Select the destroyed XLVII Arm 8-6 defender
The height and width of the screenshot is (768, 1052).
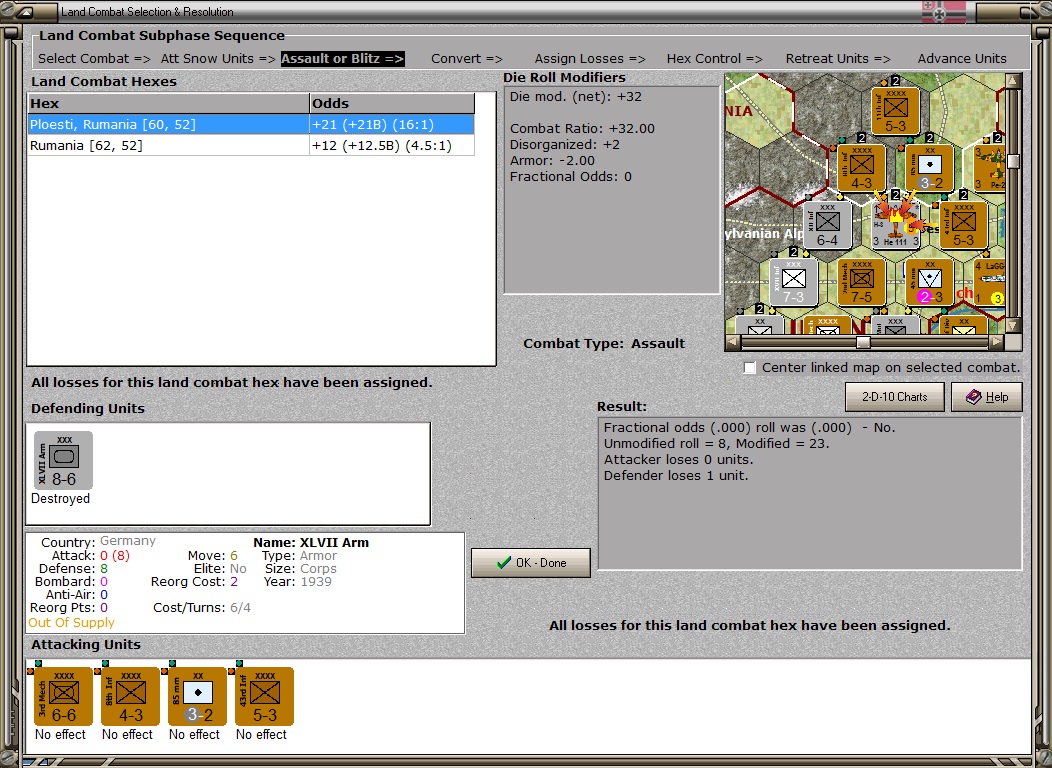pos(63,460)
